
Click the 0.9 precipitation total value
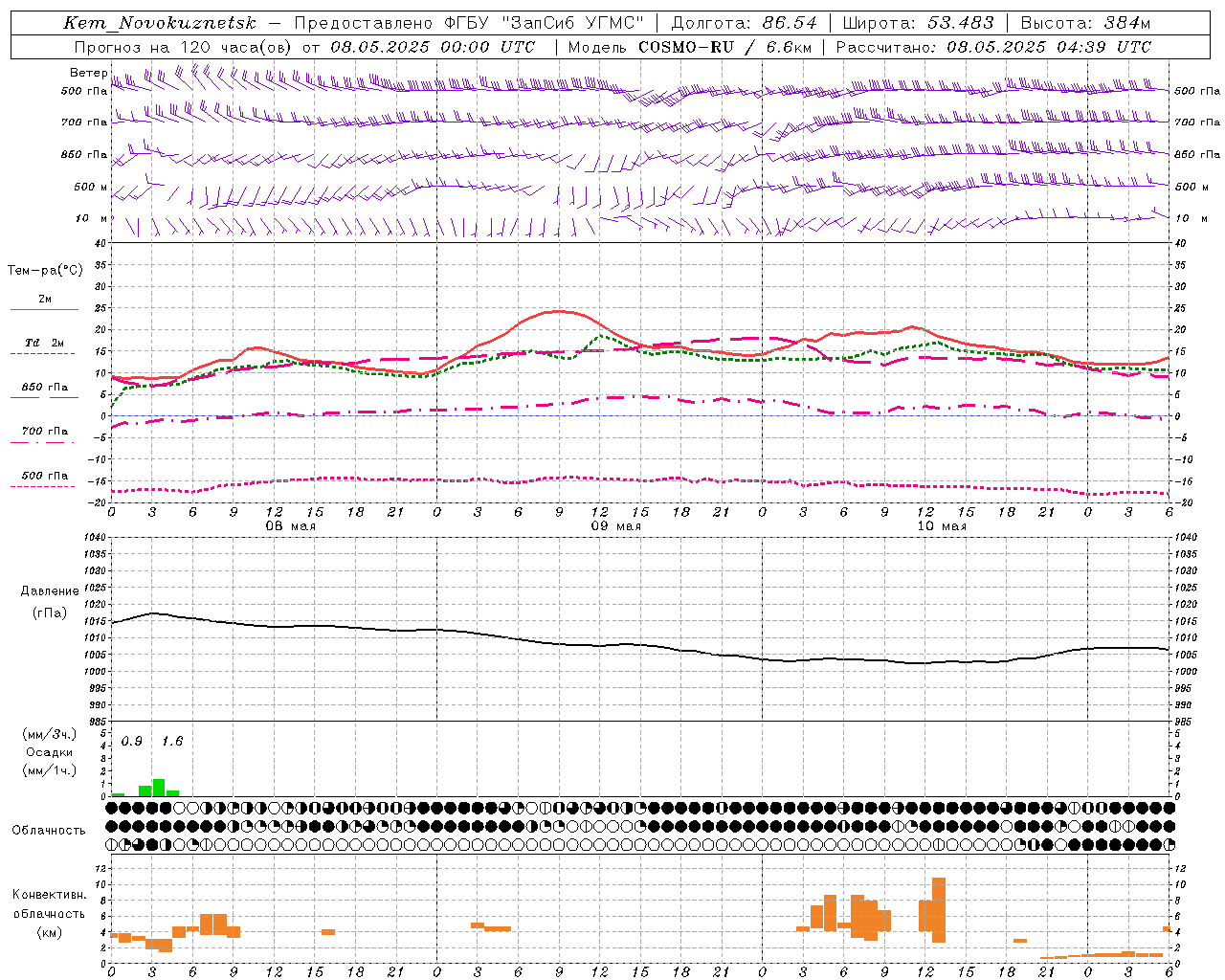(132, 741)
